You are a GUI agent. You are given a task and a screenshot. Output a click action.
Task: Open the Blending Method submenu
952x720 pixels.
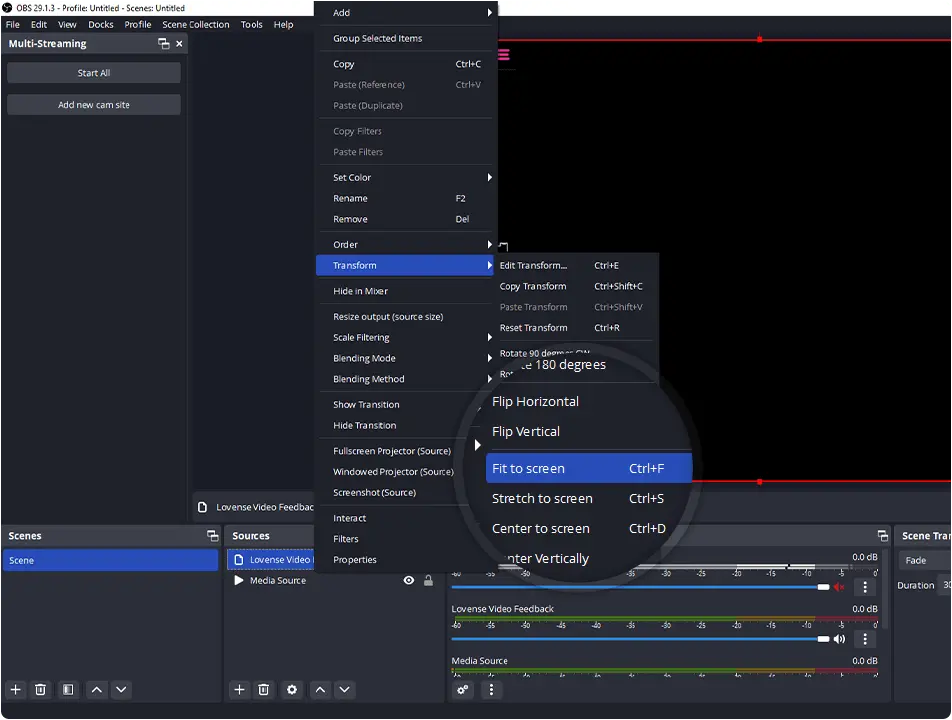(404, 379)
